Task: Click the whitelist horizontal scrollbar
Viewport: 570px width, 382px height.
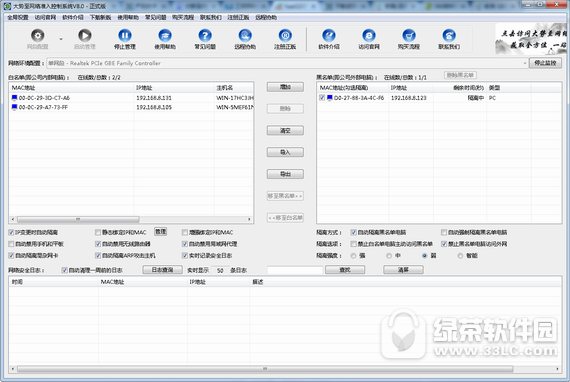Action: click(131, 219)
